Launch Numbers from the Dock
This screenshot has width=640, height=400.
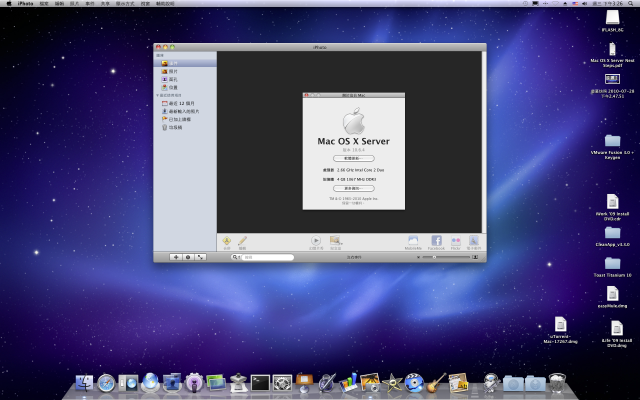348,383
